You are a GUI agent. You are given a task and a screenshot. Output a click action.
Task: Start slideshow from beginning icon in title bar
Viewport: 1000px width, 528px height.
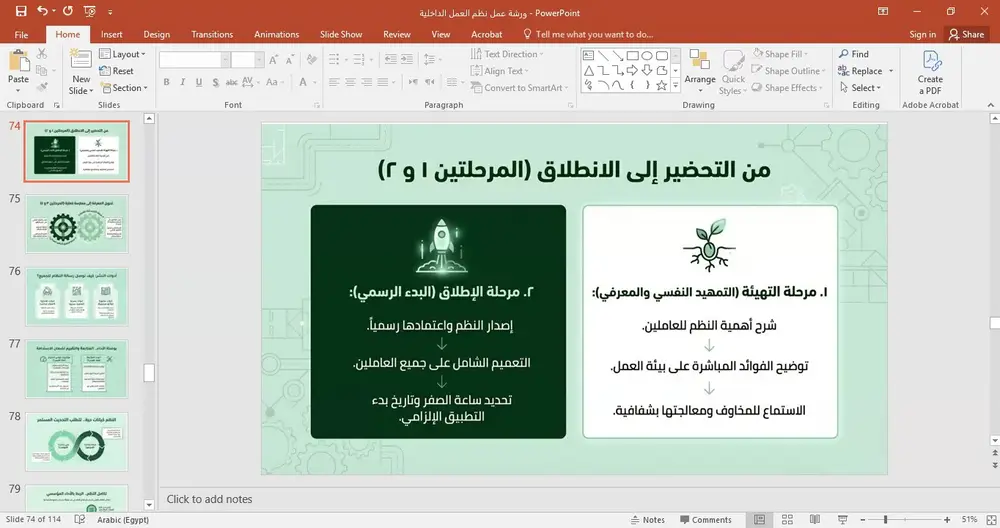[90, 11]
